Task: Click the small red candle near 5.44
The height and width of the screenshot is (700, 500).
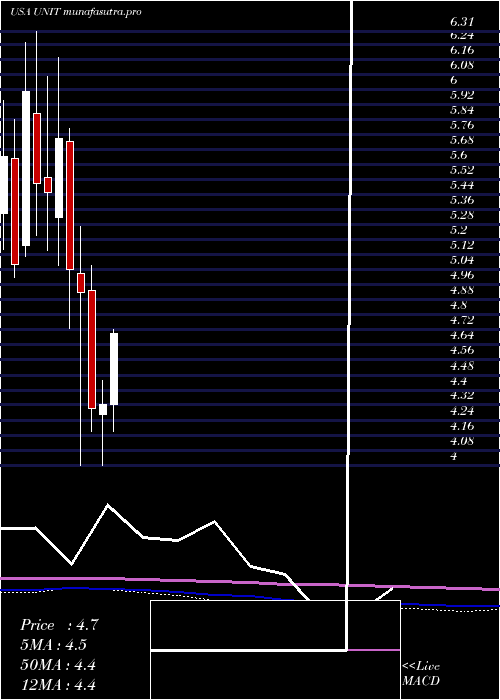Action: click(x=48, y=185)
